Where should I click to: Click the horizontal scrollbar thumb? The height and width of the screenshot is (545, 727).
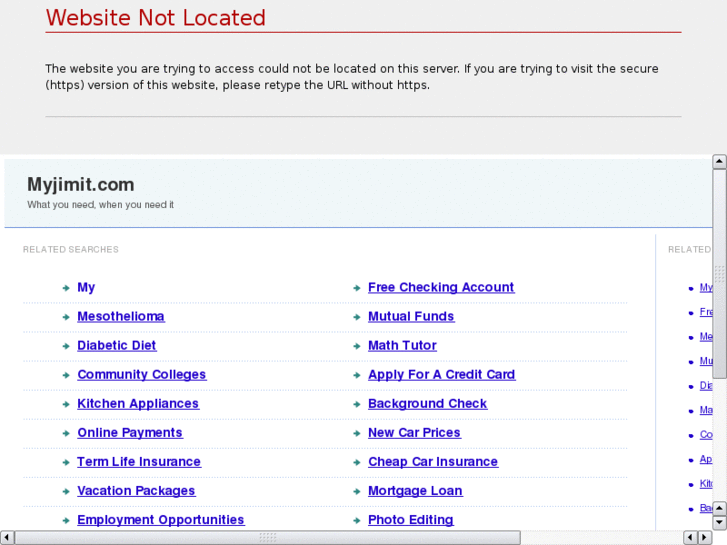tap(268, 538)
